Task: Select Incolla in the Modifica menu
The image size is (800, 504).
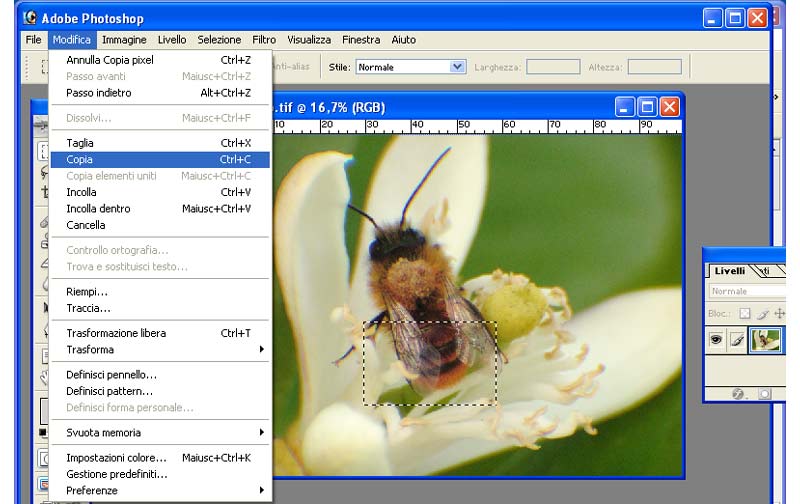Action: 82,192
